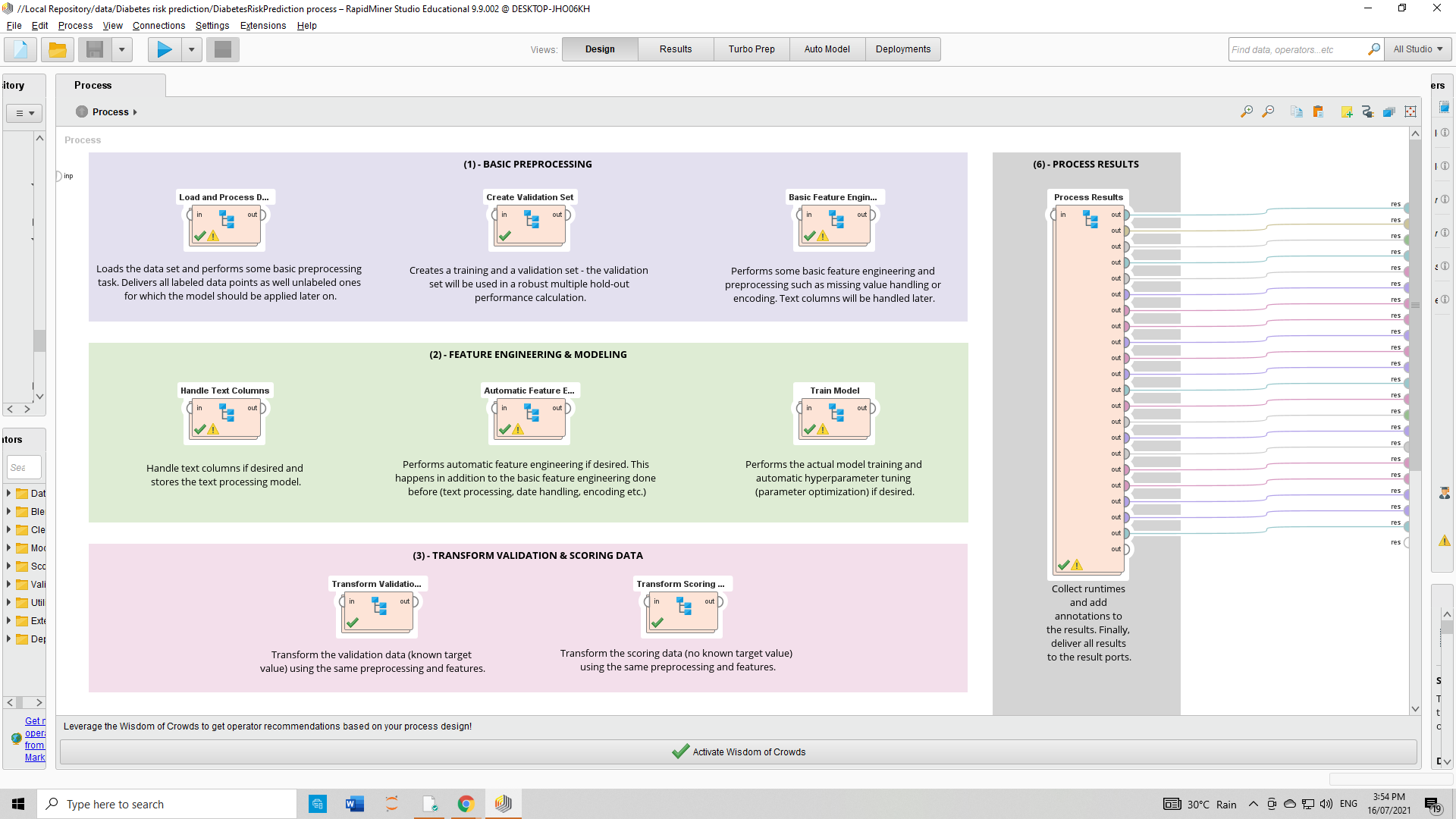Viewport: 1456px width, 819px height.
Task: Paste operators from clipboard icon
Action: pos(1318,112)
